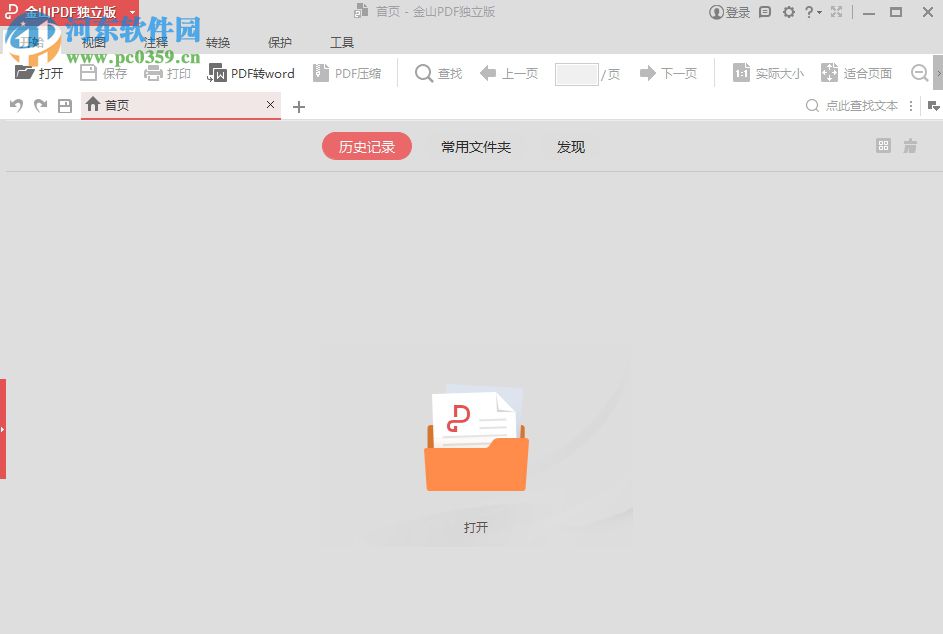Open the 金山PDF独立版 dropdown arrow

131,12
